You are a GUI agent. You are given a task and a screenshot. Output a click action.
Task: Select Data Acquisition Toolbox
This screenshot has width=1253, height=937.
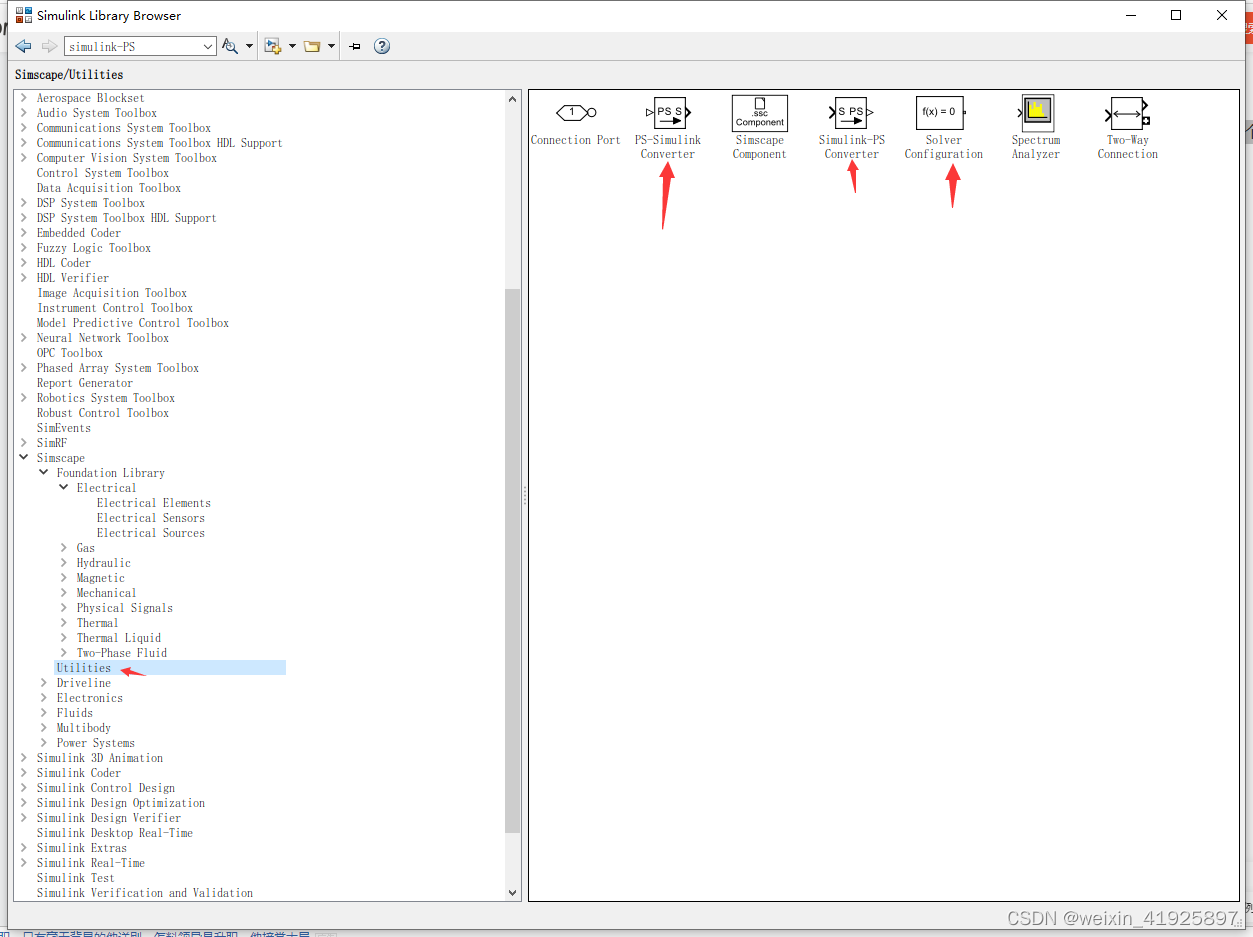109,188
